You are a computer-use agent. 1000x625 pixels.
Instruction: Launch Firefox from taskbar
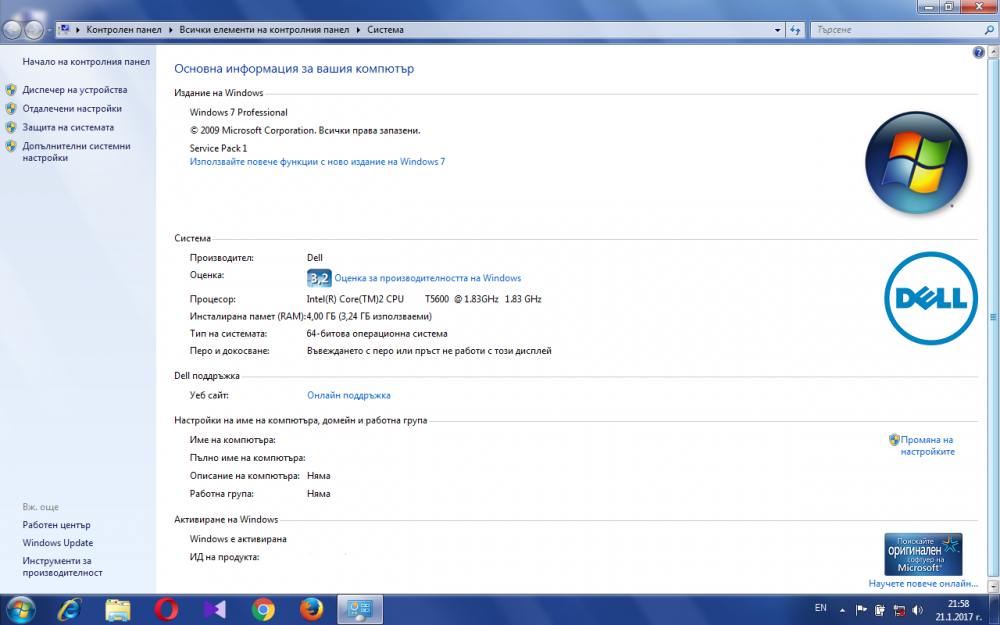pyautogui.click(x=312, y=610)
